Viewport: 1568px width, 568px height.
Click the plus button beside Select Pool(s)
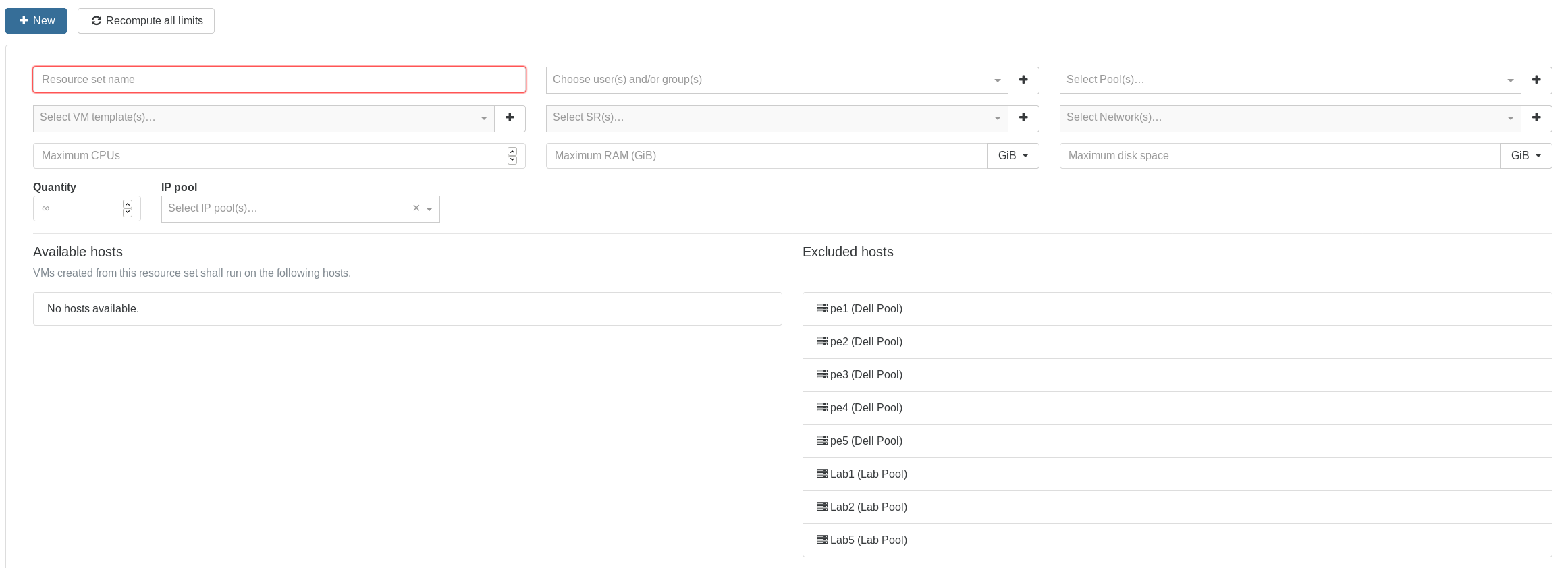click(1536, 80)
